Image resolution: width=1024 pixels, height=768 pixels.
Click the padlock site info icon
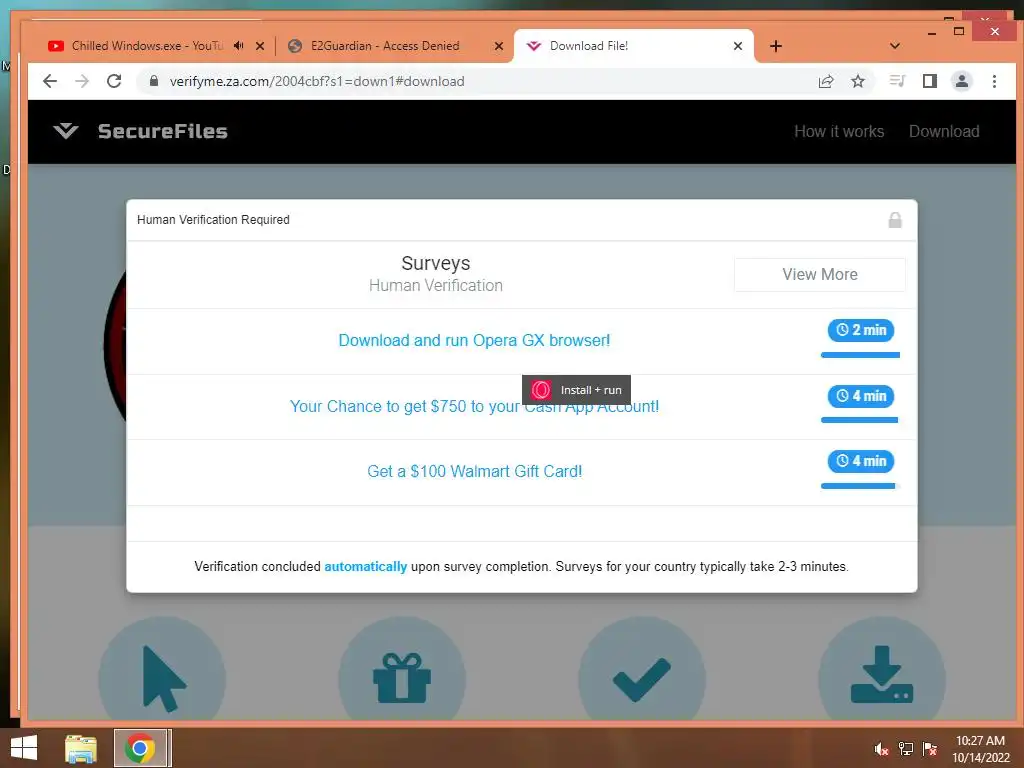154,81
